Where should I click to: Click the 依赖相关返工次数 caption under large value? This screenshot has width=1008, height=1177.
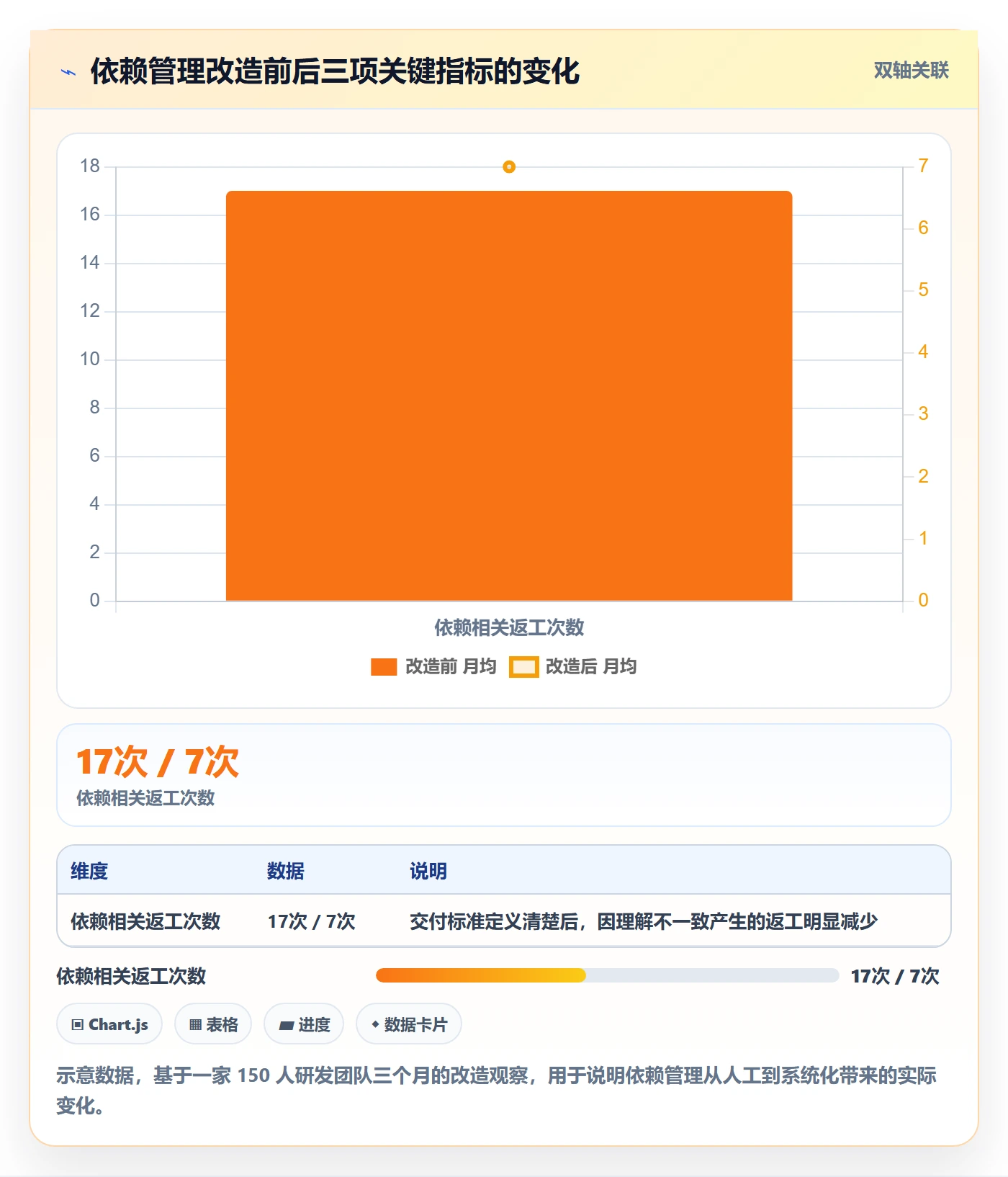145,798
